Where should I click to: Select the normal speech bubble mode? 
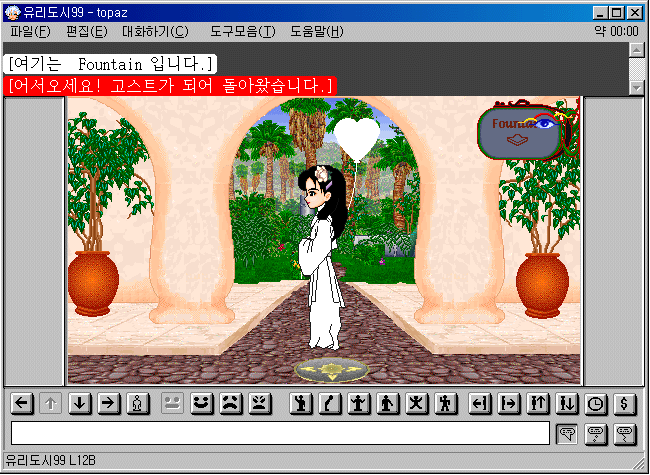pyautogui.click(x=568, y=433)
